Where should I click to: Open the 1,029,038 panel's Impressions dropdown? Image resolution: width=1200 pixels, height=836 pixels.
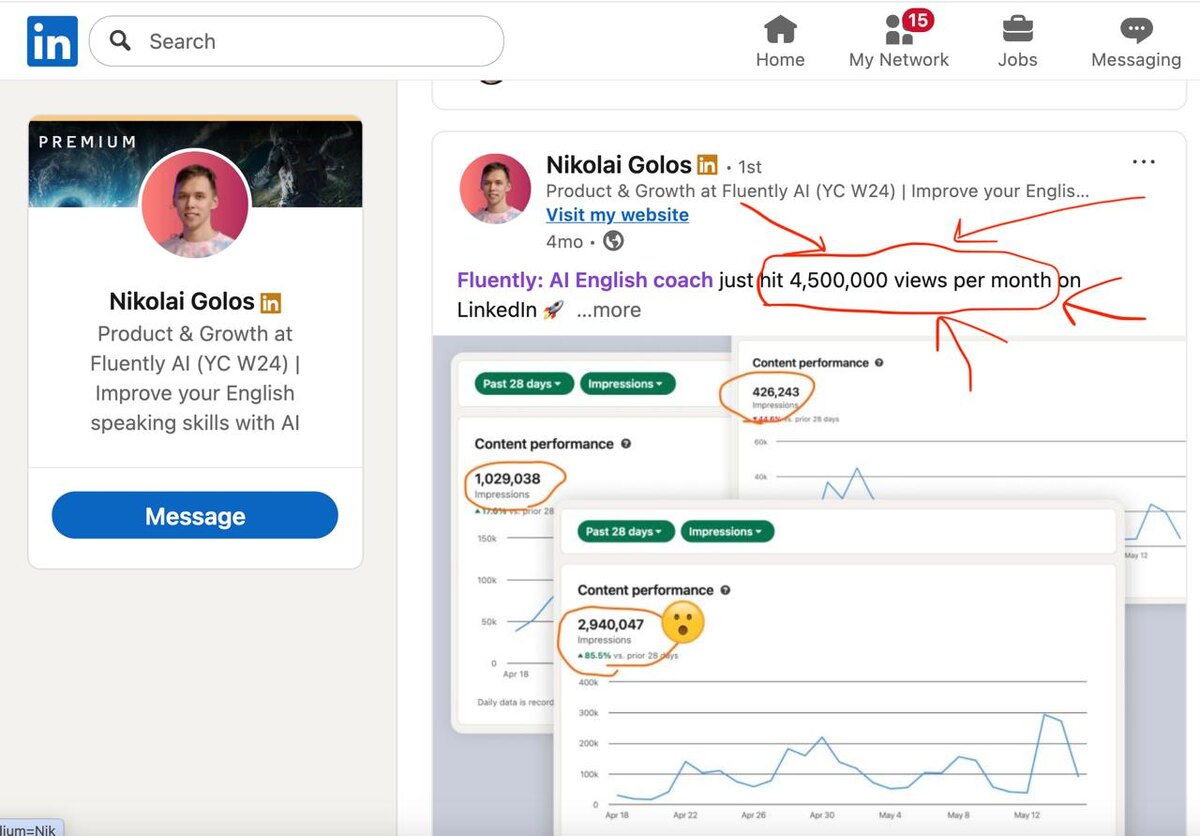(x=628, y=384)
